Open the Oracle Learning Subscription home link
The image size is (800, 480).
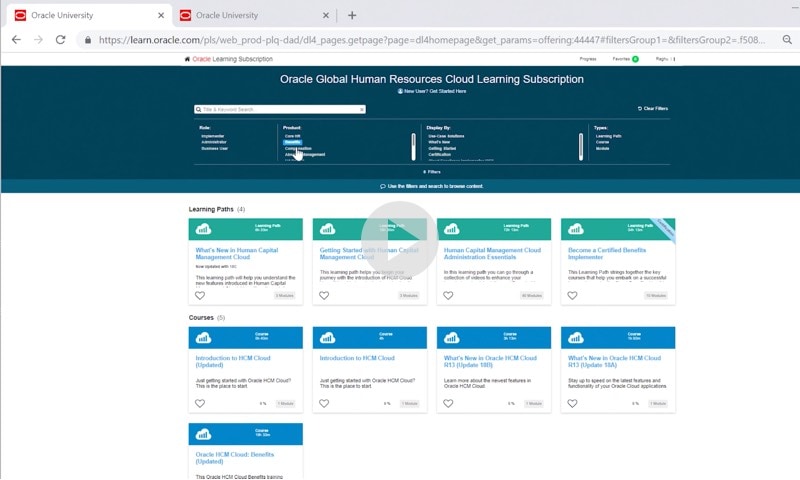coord(233,59)
